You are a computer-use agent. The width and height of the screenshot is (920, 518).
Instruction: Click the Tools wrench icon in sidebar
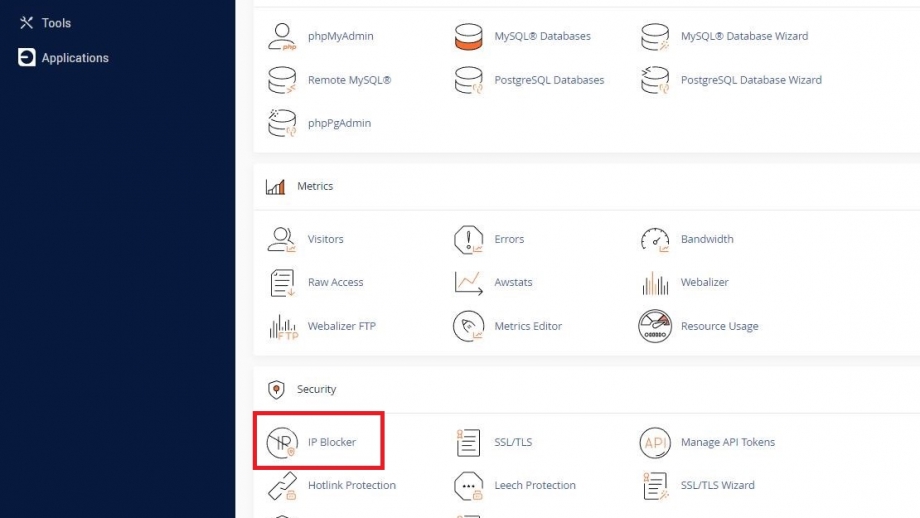(26, 23)
